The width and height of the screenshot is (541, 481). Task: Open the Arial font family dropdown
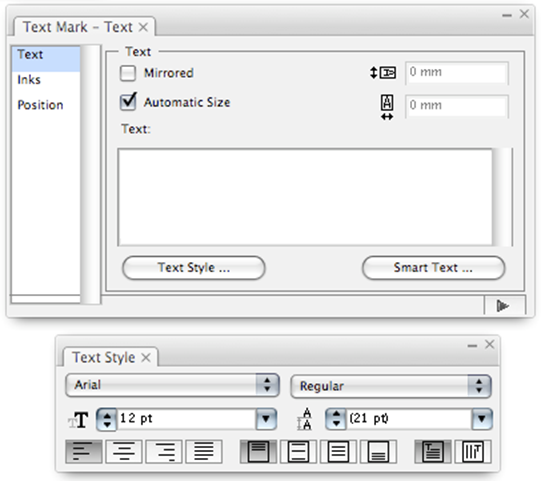point(172,385)
